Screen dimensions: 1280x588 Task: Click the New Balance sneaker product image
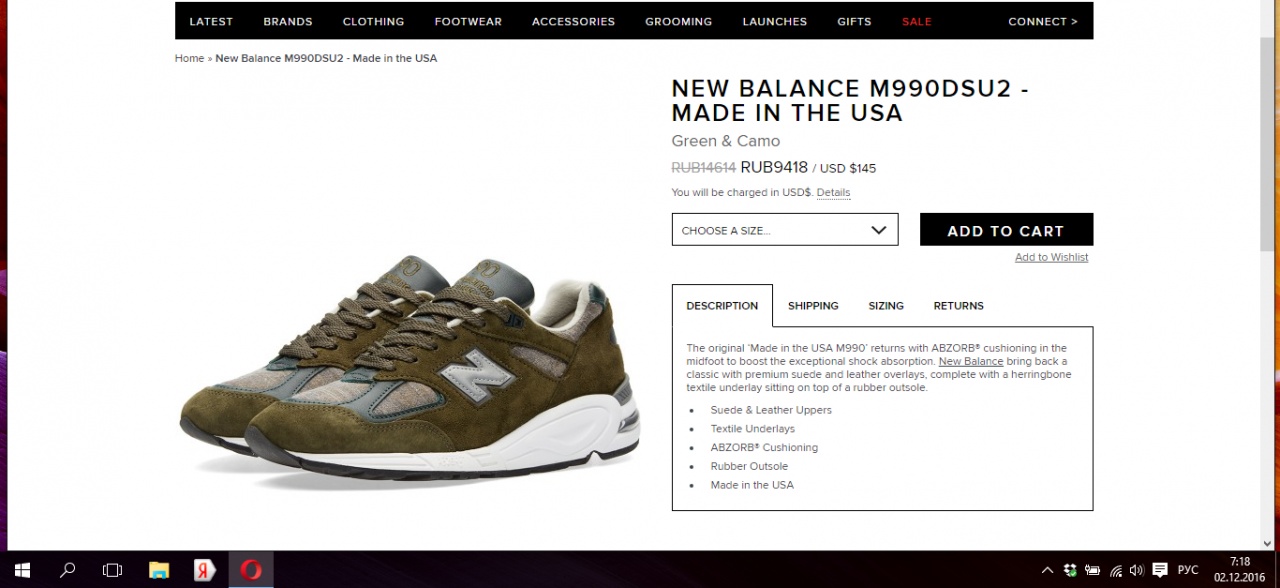tap(410, 368)
